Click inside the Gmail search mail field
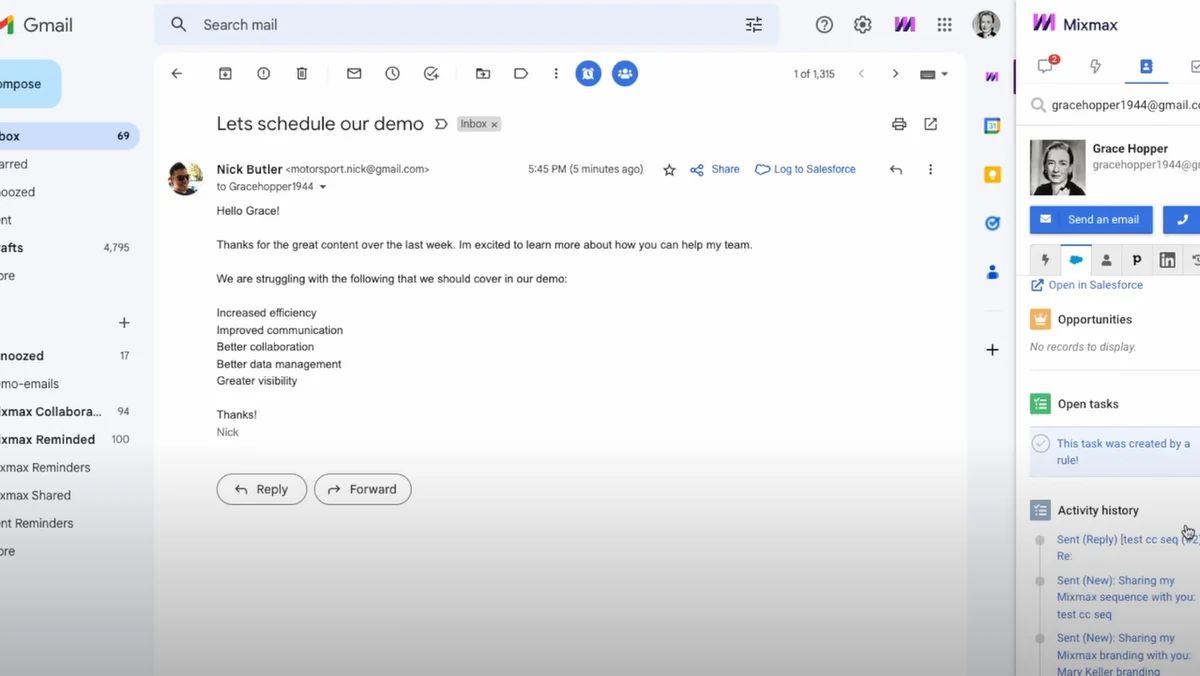This screenshot has height=676, width=1200. pos(400,24)
